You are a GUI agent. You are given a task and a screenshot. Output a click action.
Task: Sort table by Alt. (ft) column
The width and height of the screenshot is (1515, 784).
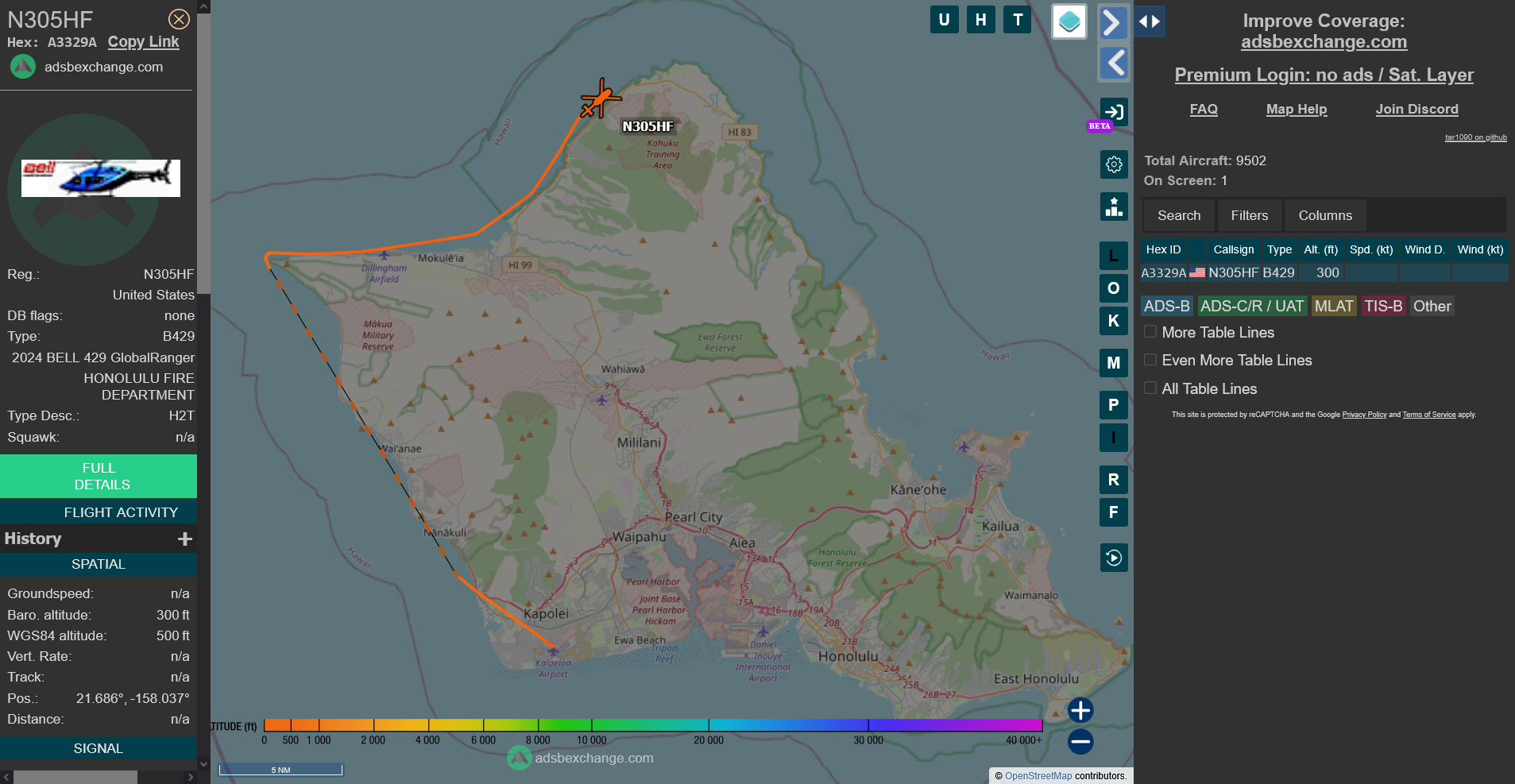[1321, 249]
